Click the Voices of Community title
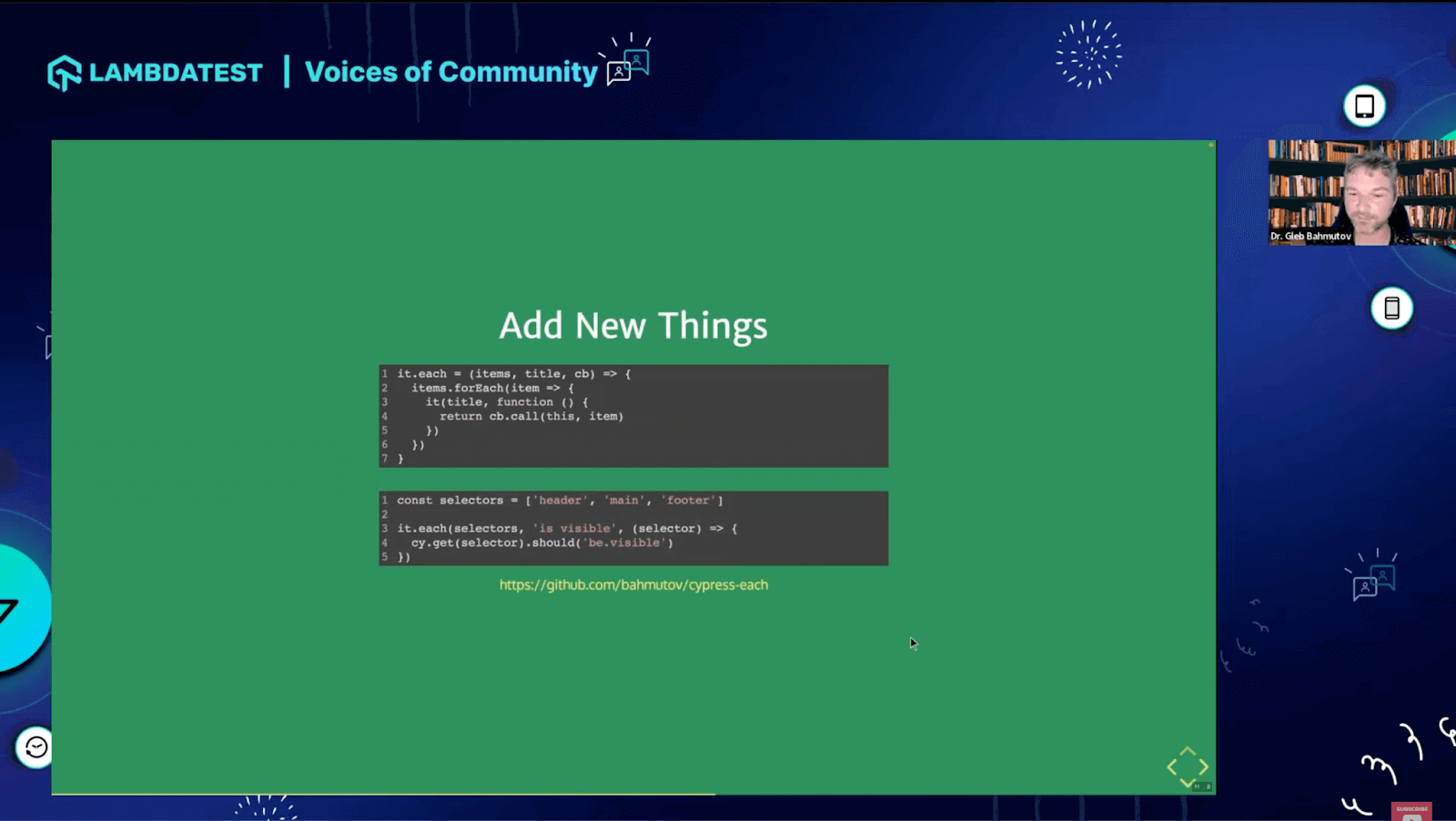The image size is (1456, 821). point(450,72)
